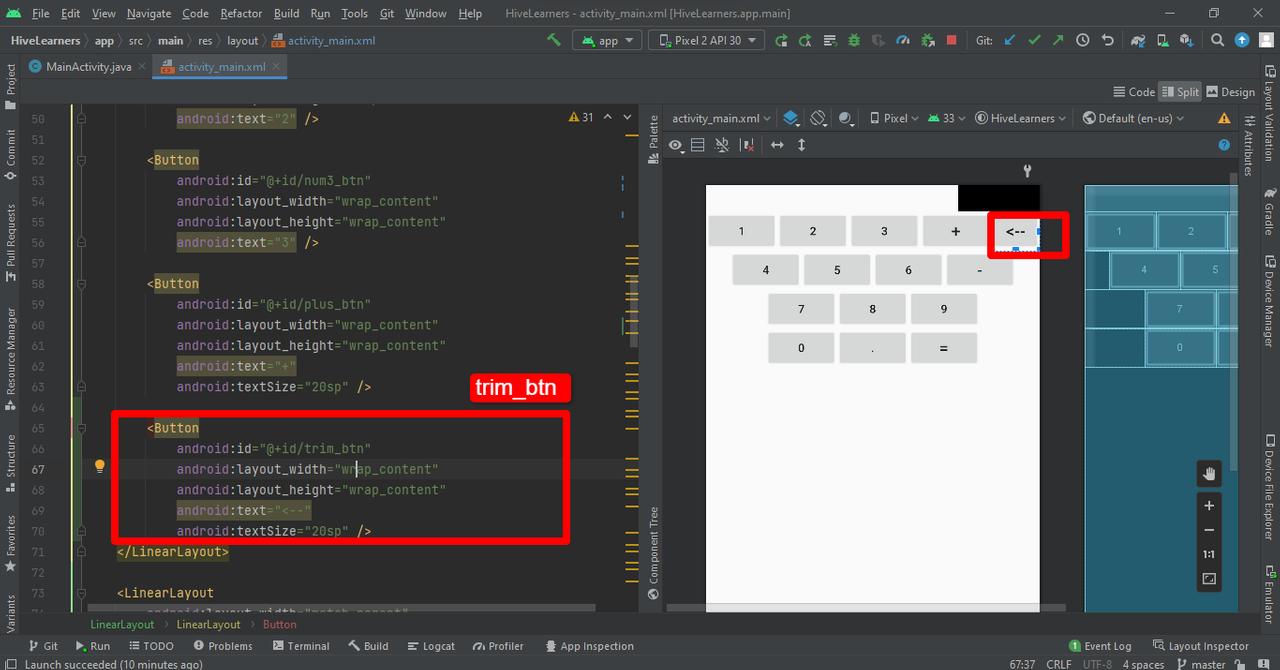The image size is (1280, 670).
Task: Open the Terminal tool window
Action: [x=300, y=646]
